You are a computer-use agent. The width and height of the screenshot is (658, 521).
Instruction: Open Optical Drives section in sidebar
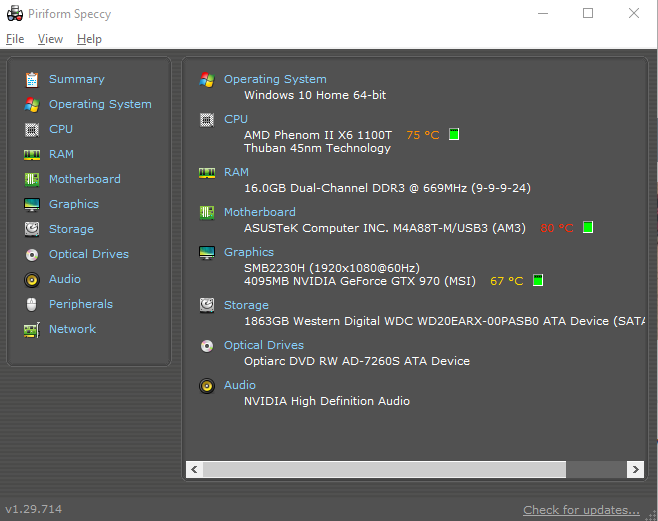pyautogui.click(x=89, y=254)
